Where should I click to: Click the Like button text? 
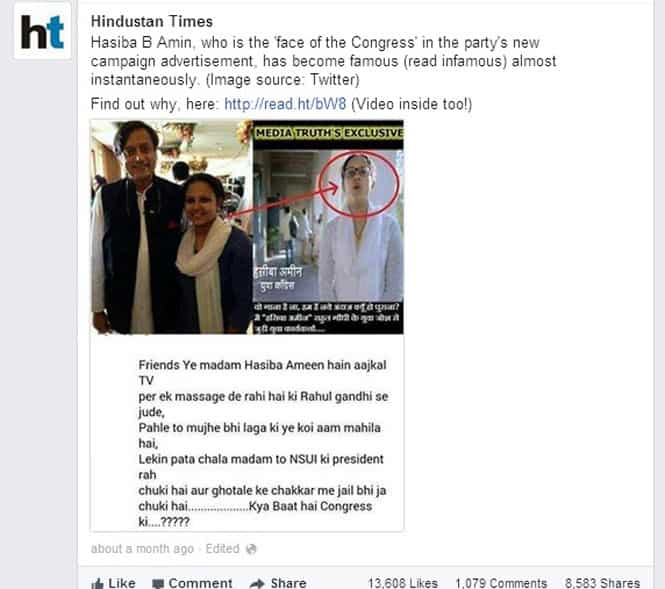(122, 583)
